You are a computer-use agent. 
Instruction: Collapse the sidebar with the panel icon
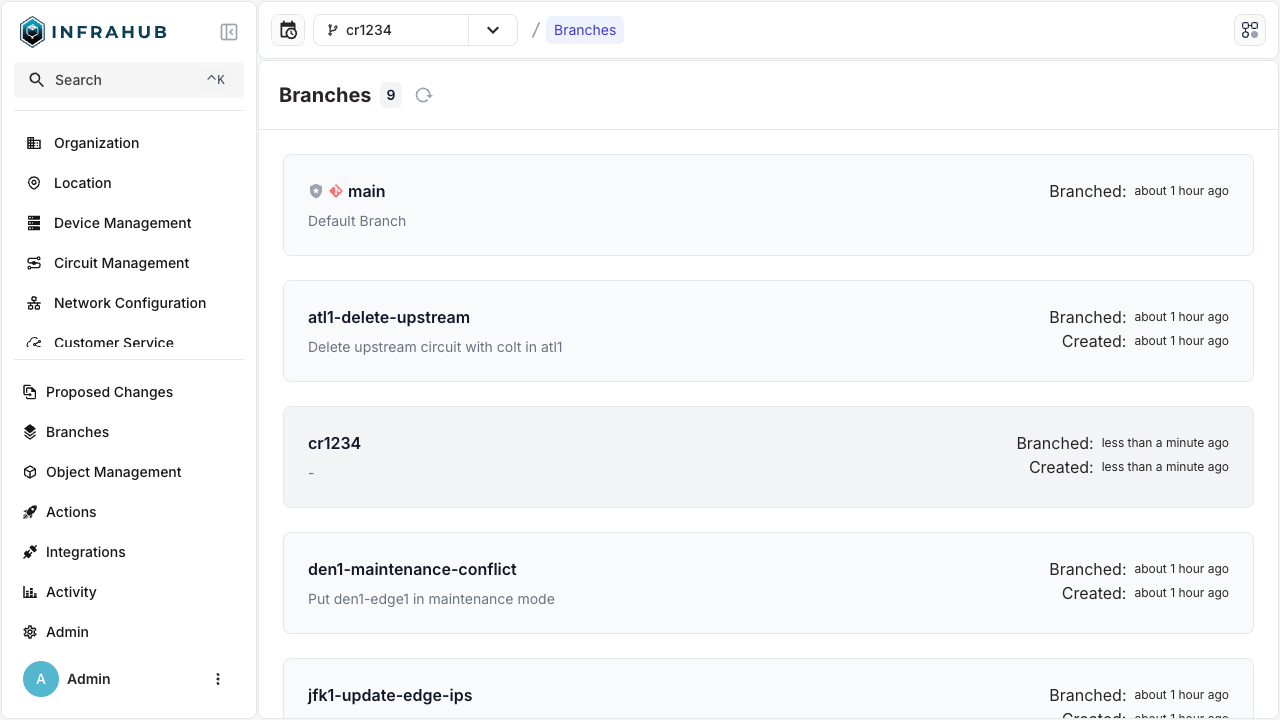coord(229,32)
